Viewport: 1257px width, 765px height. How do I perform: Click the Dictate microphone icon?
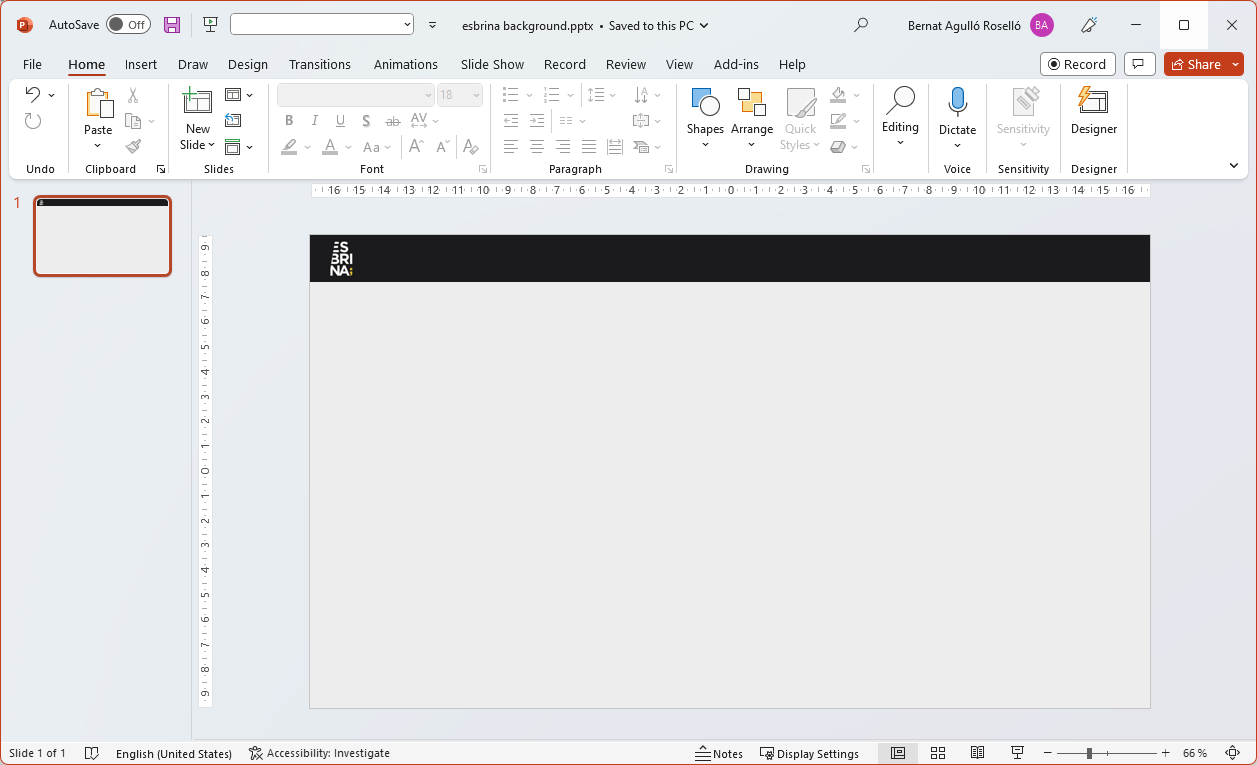click(x=957, y=102)
